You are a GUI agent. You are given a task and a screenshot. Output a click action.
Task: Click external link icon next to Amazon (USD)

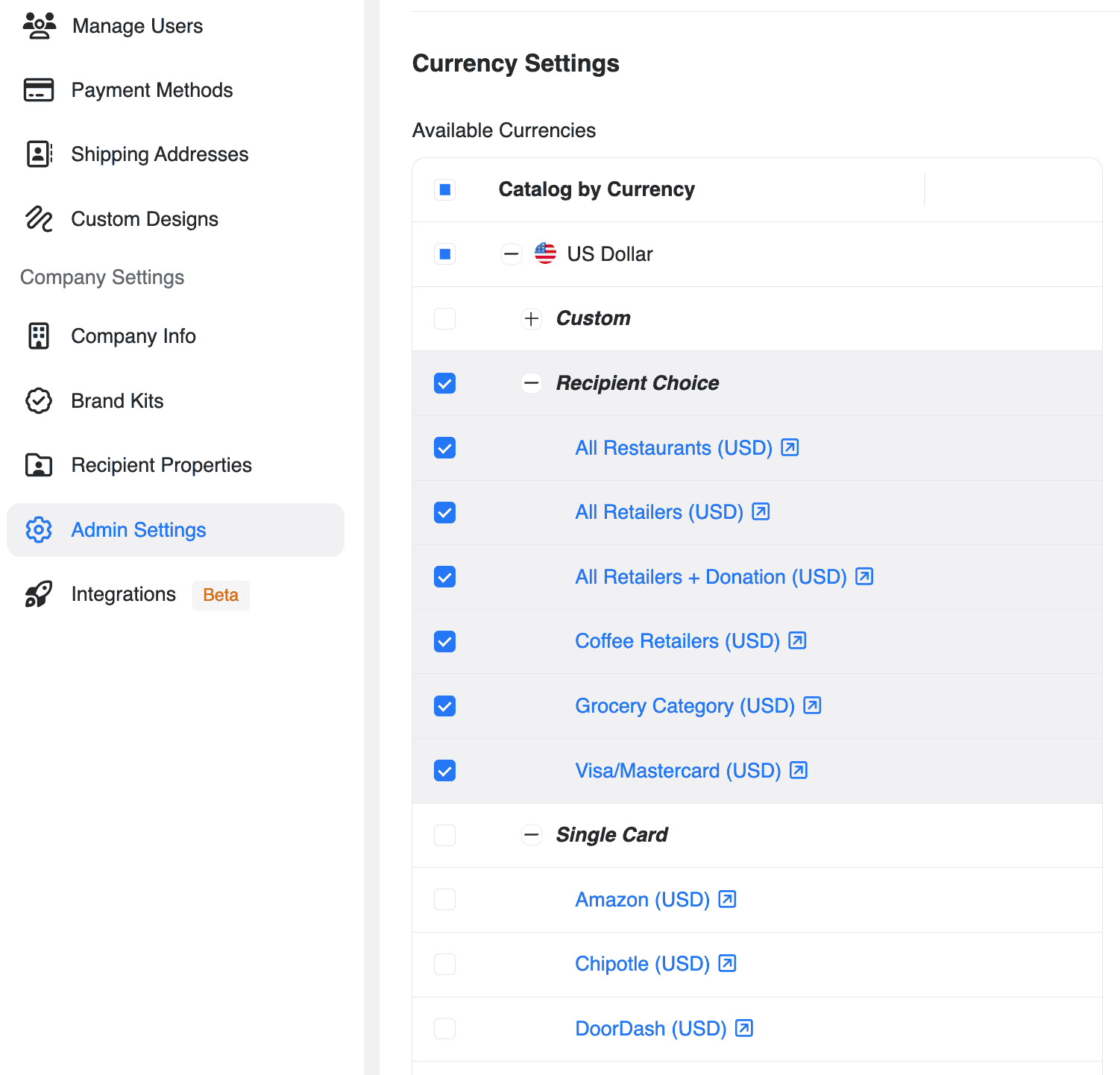[727, 899]
